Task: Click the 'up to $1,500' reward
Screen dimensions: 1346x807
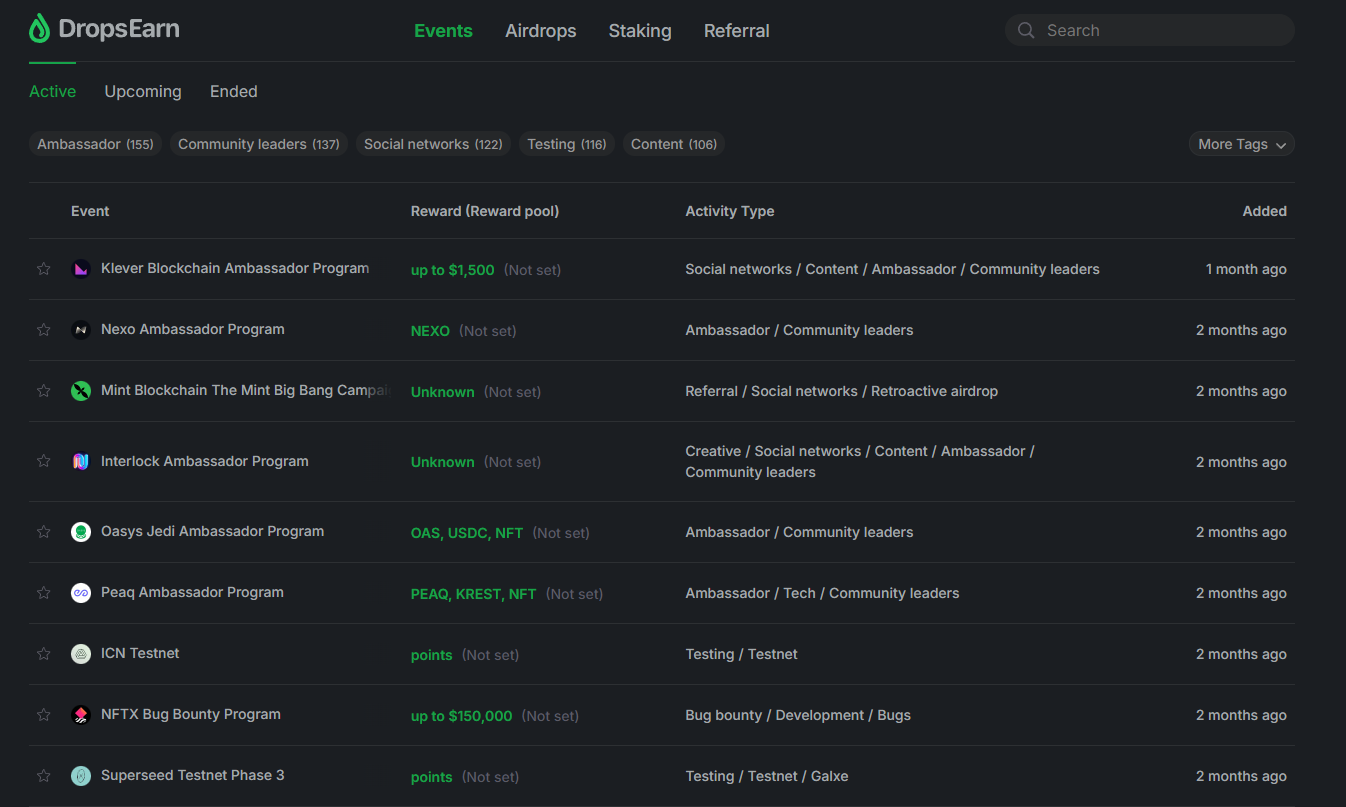Action: (x=453, y=270)
